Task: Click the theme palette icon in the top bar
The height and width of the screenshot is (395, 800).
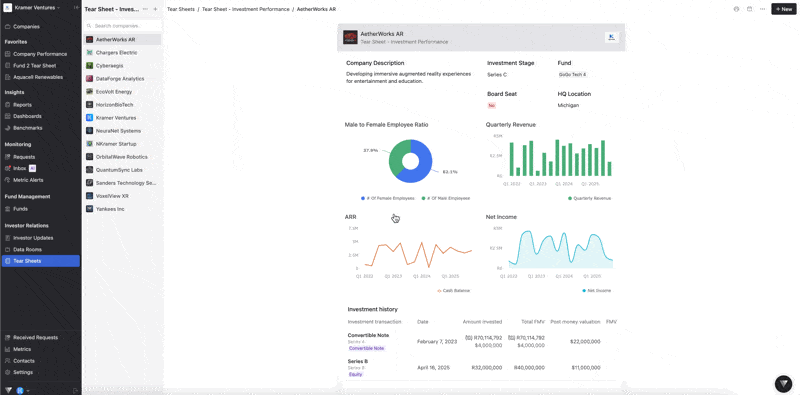Action: point(736,9)
